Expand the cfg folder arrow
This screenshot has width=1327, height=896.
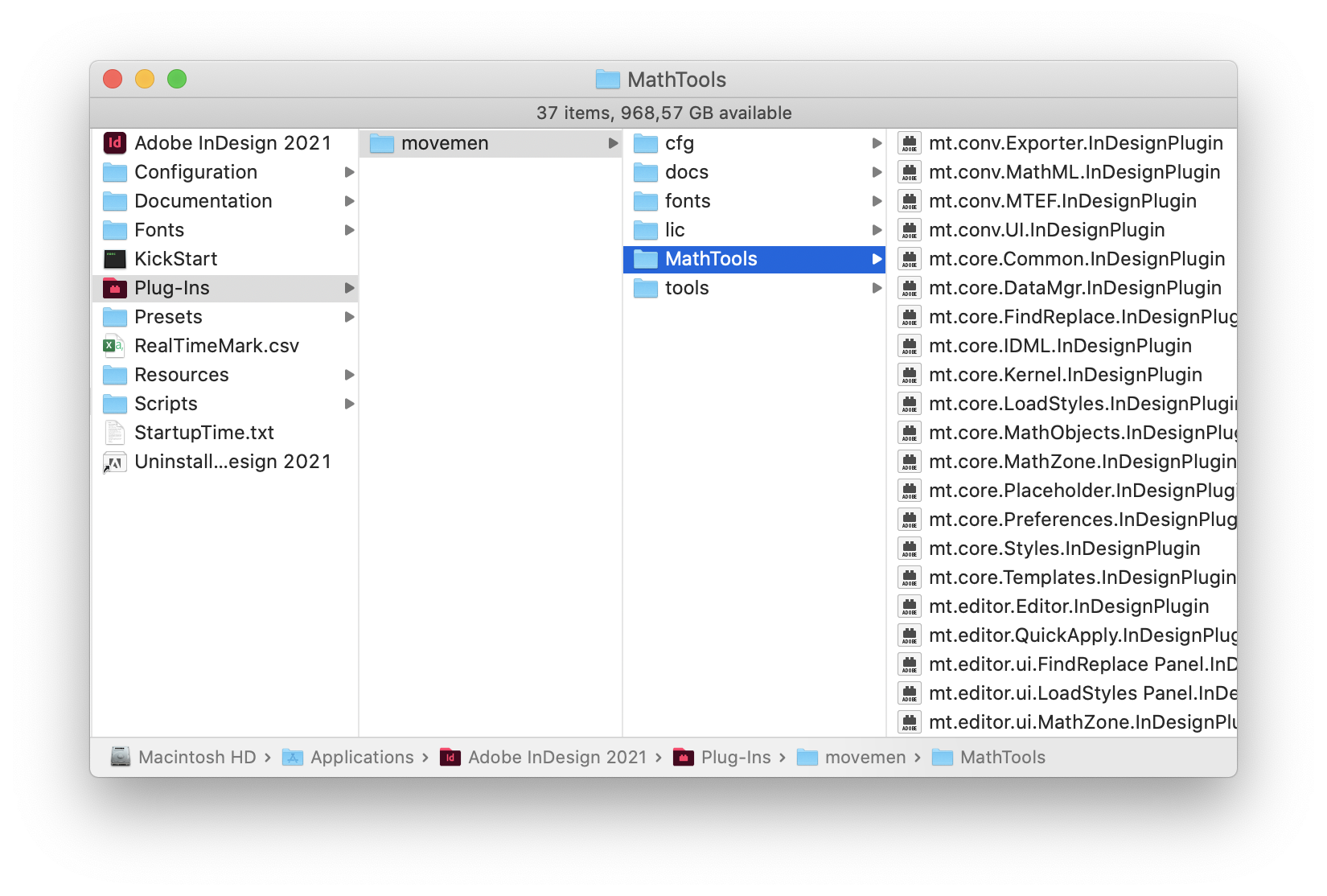click(x=877, y=143)
